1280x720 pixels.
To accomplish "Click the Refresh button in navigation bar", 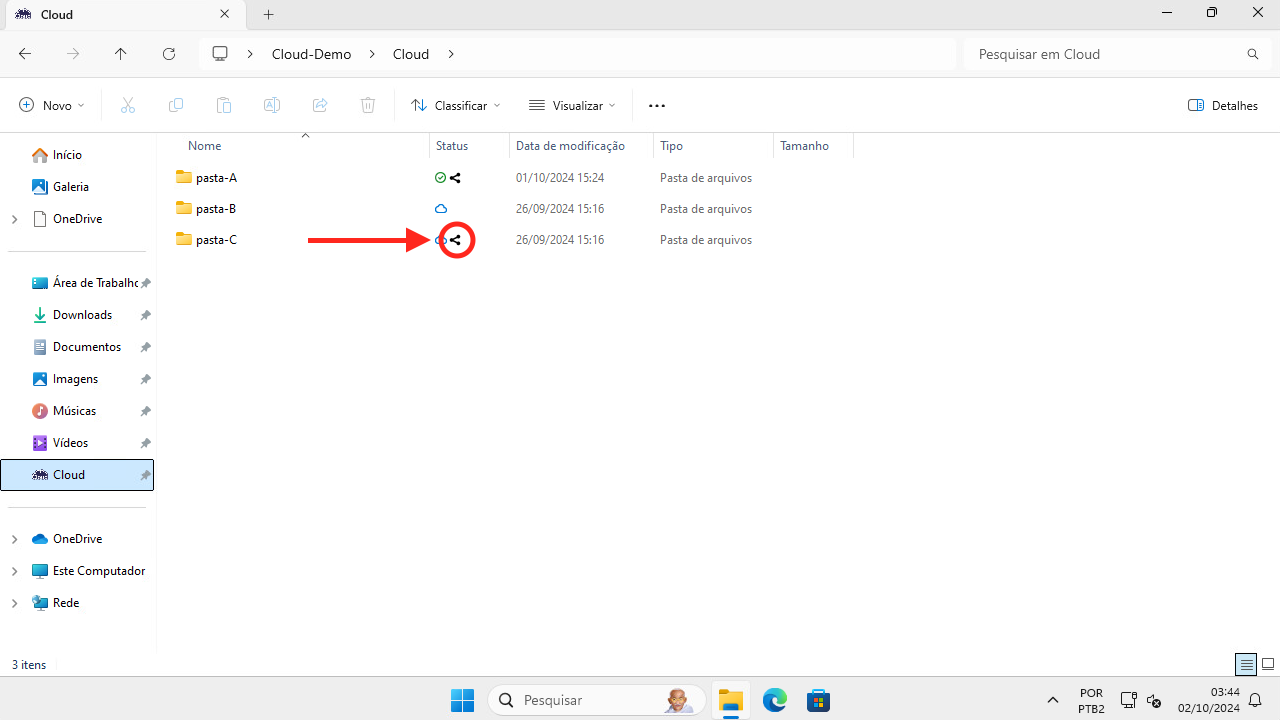I will 169,54.
